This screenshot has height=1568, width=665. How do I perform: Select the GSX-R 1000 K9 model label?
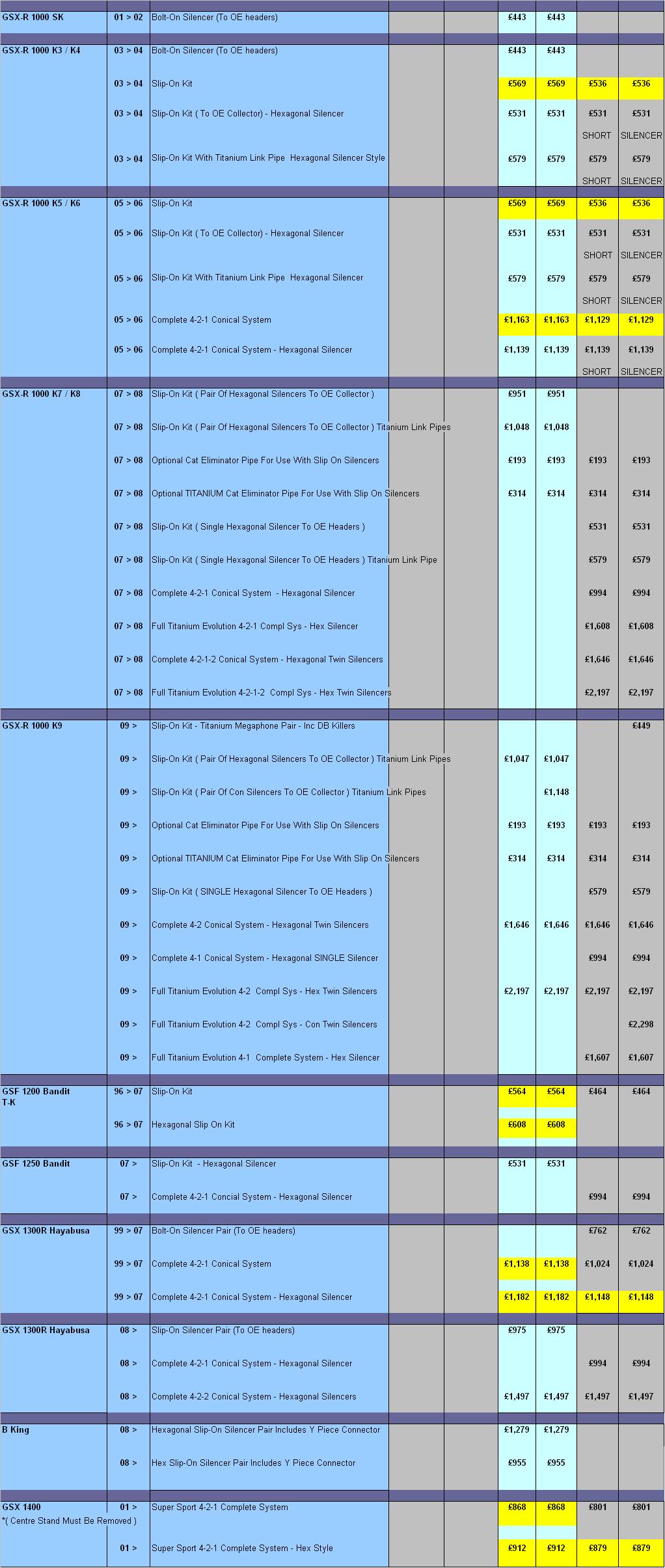click(33, 725)
